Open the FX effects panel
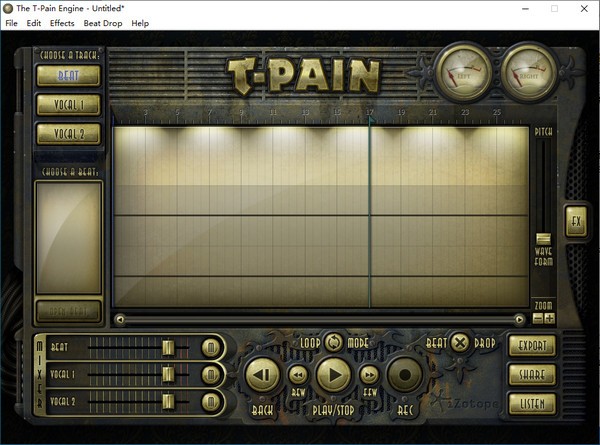Image resolution: width=600 pixels, height=445 pixels. (575, 221)
